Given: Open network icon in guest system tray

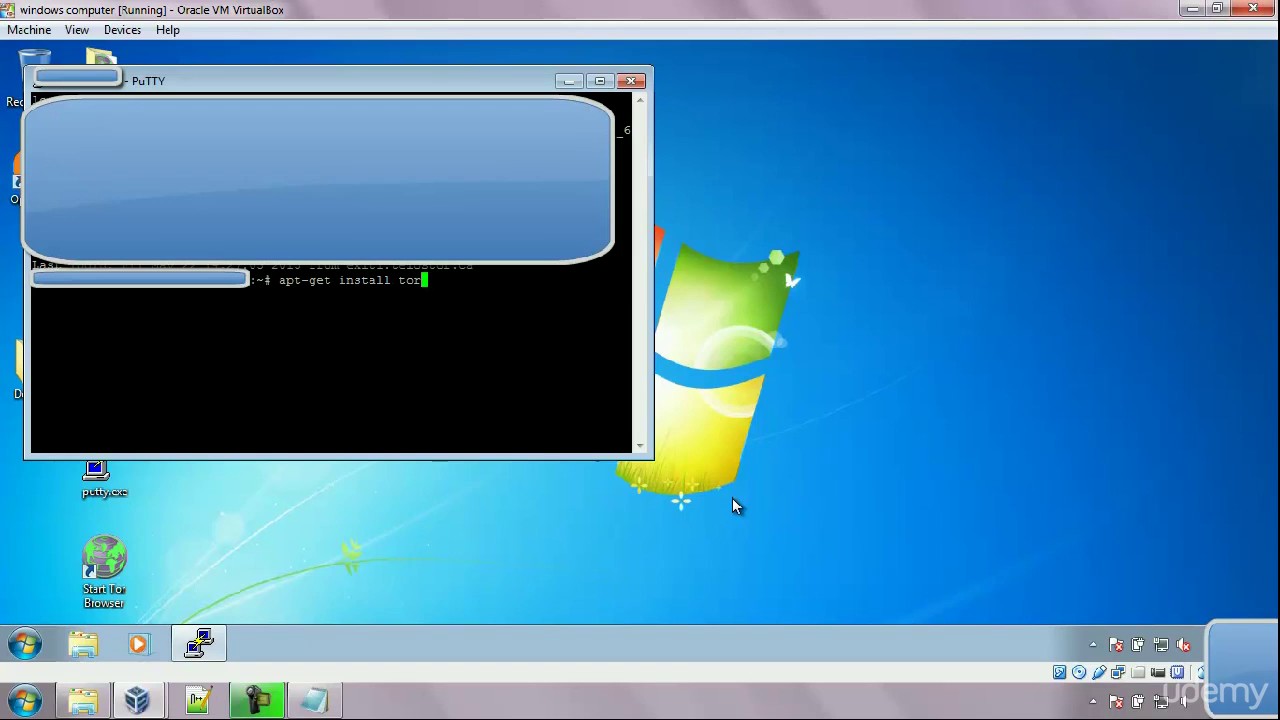Looking at the screenshot, I should coord(1161,645).
